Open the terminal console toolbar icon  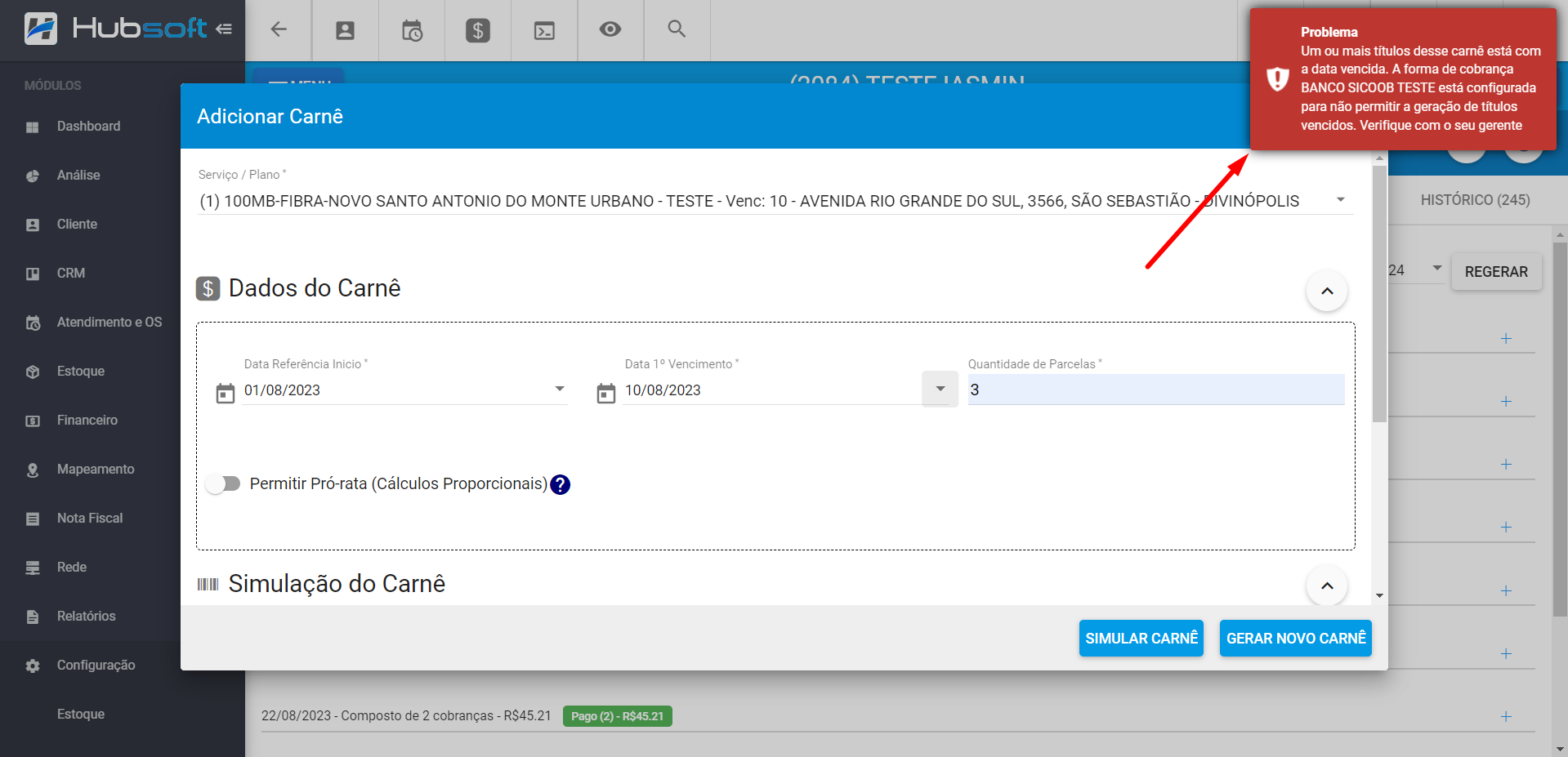(544, 30)
